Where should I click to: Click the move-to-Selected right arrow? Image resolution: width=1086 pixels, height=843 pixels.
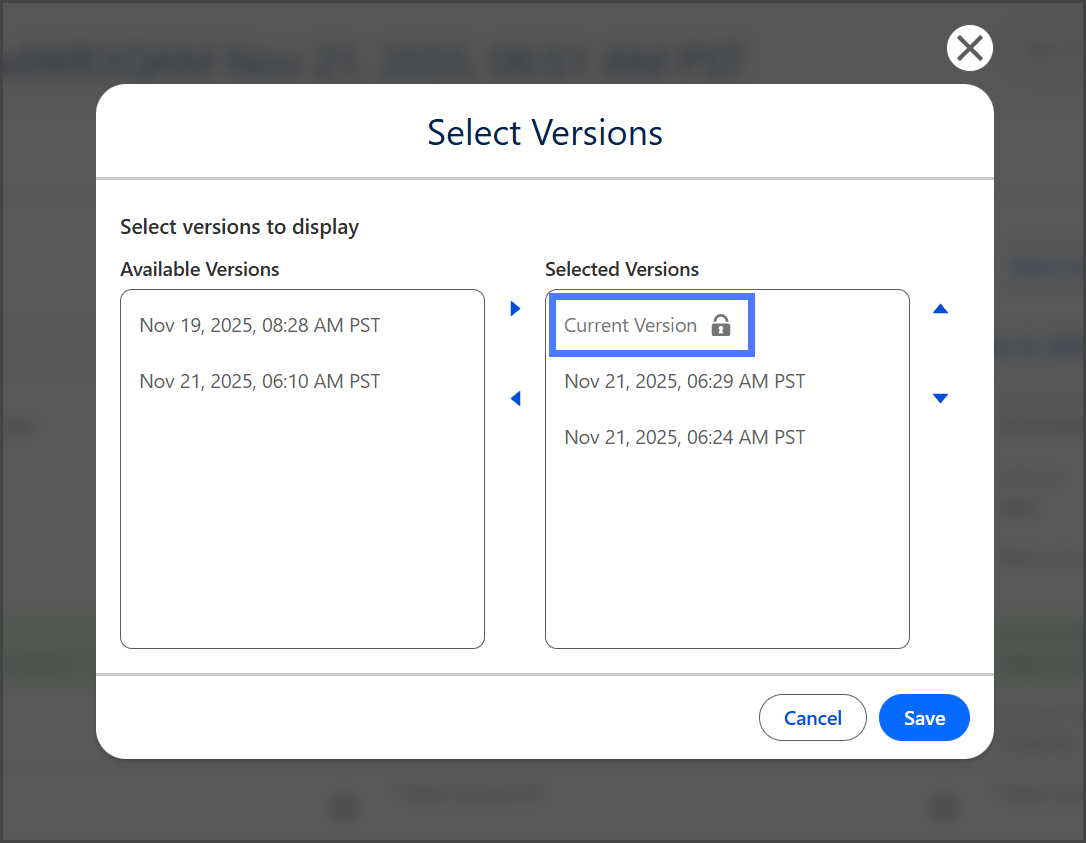pos(515,309)
